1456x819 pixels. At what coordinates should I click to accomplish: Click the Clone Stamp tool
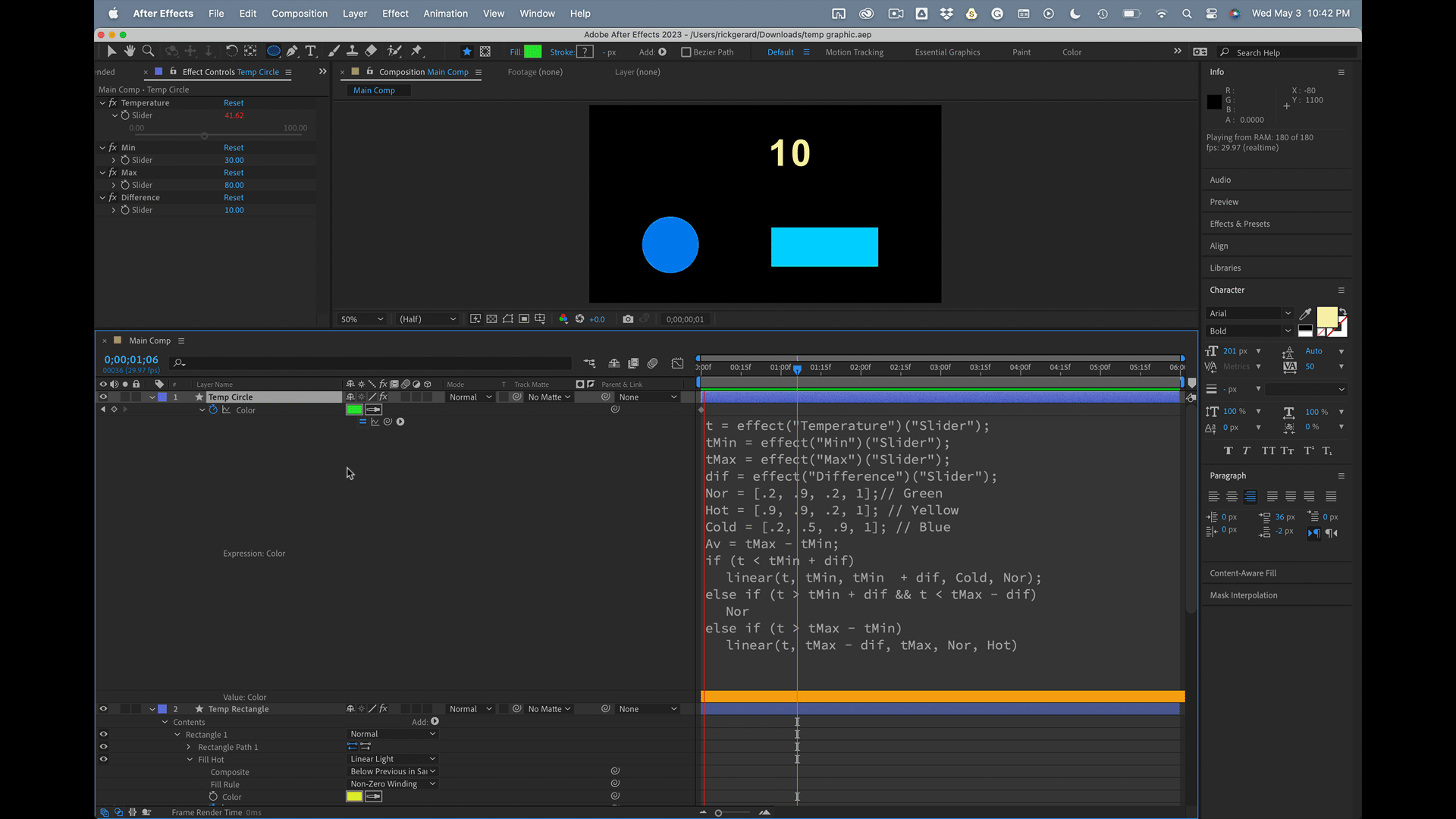click(x=353, y=51)
